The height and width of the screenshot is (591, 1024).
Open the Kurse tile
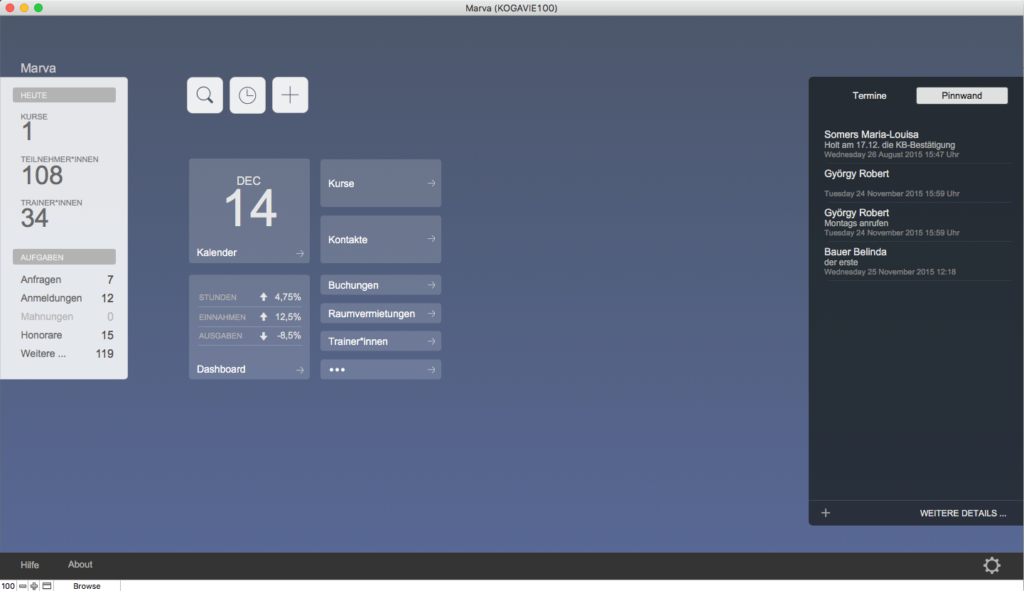point(380,183)
